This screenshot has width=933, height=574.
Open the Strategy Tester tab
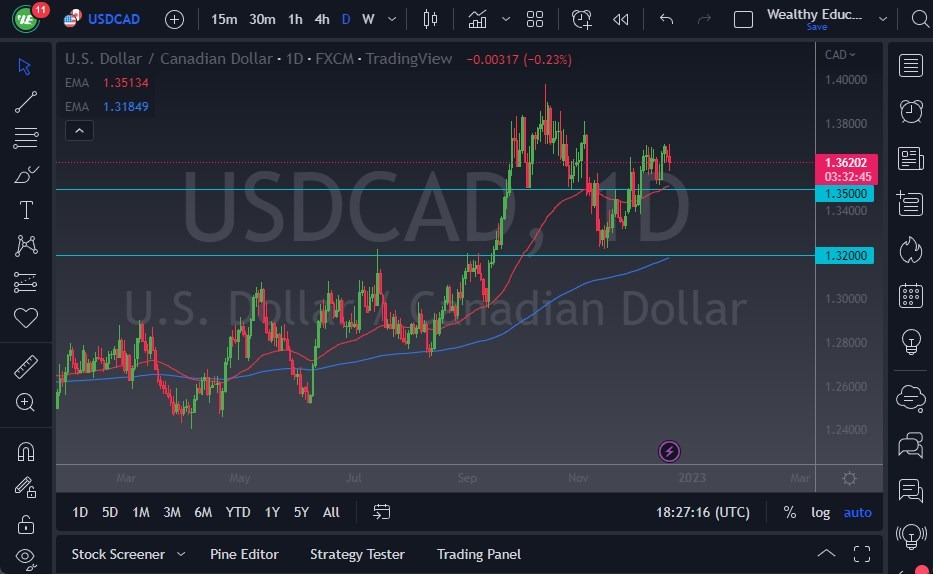(357, 554)
